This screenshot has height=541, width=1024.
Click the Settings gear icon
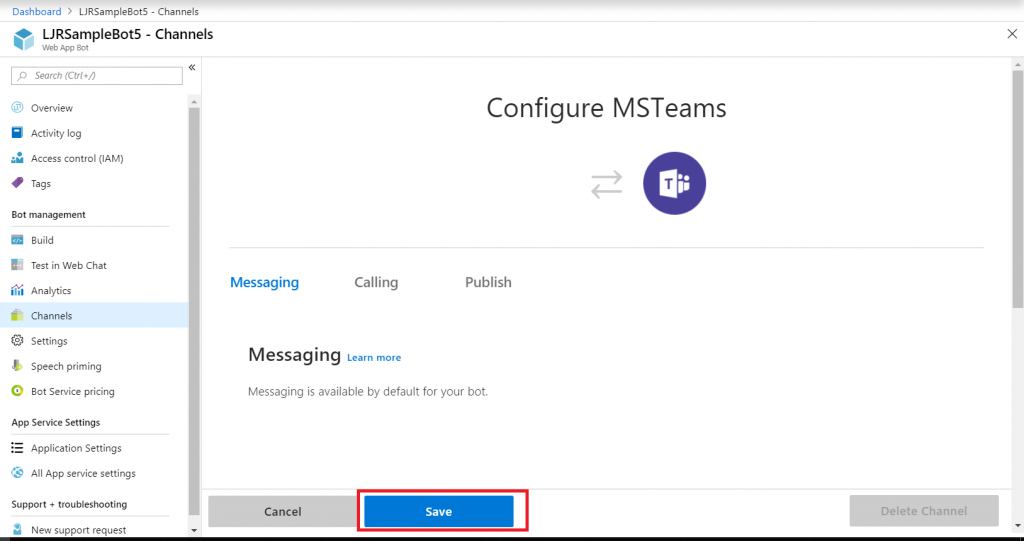18,341
